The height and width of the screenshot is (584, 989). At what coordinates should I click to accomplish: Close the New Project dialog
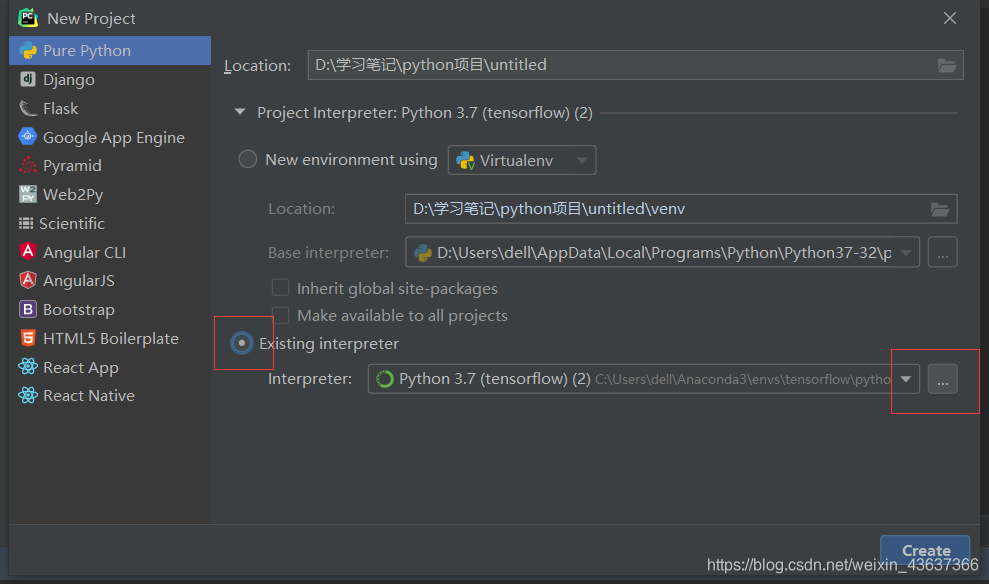point(950,18)
